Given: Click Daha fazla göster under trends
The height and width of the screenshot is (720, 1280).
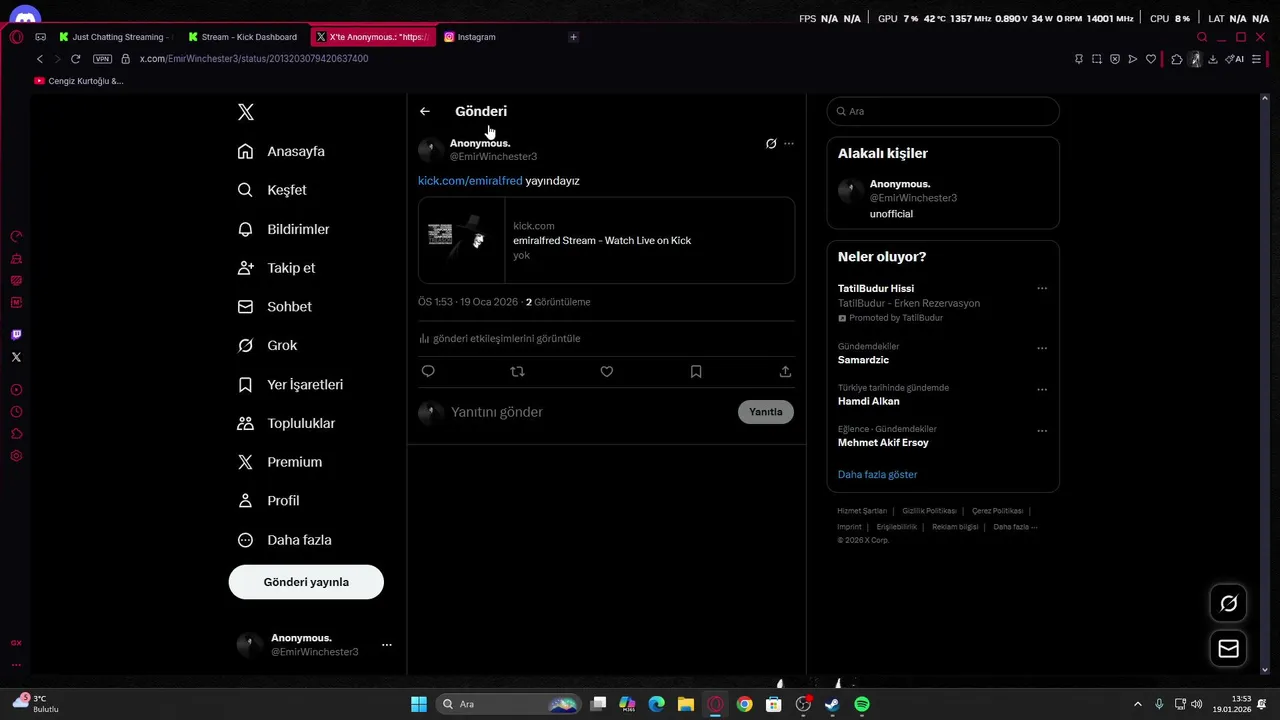Looking at the screenshot, I should tap(877, 475).
